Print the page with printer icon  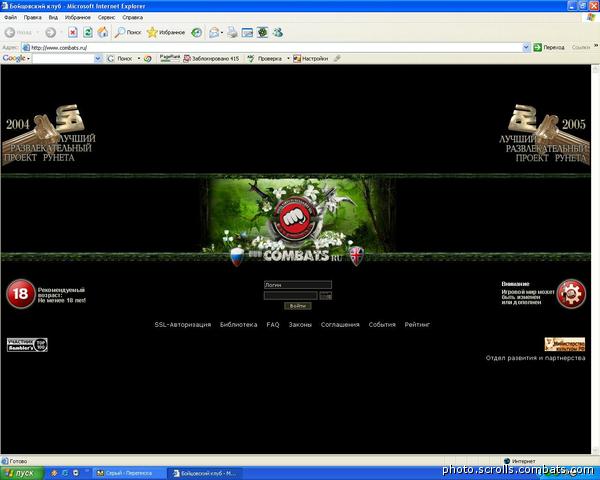[232, 33]
